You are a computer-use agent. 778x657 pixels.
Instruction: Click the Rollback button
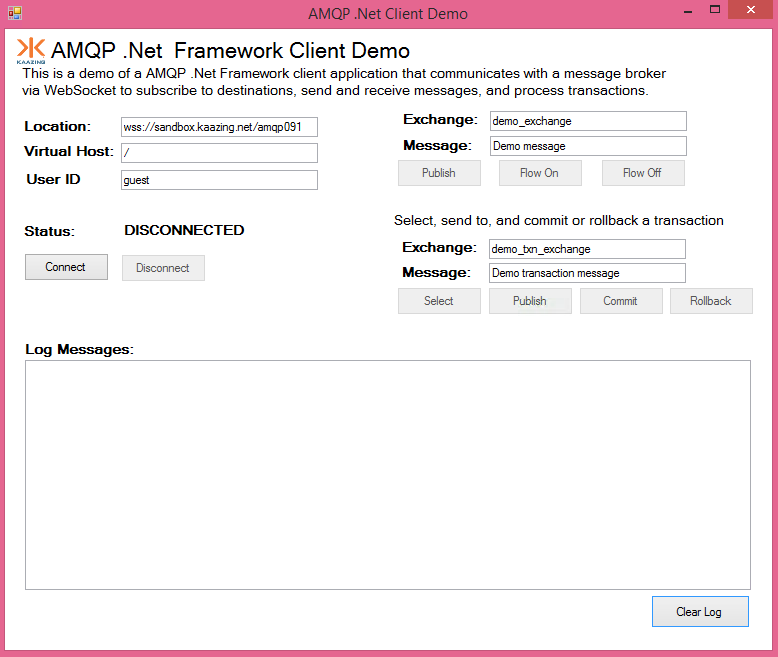711,301
